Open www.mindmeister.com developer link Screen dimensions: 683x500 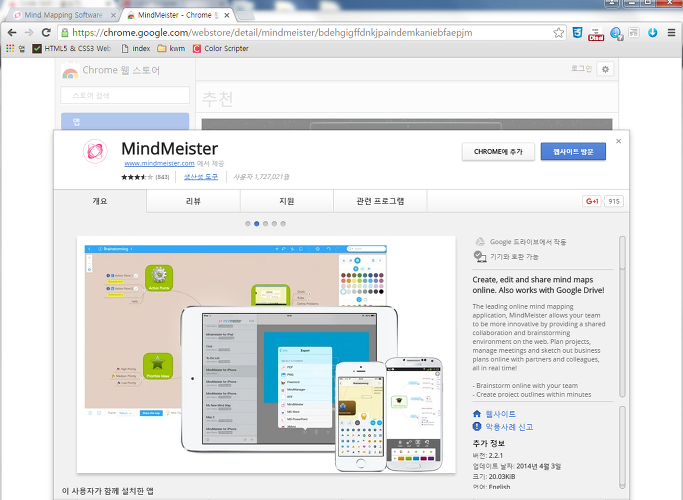159,163
